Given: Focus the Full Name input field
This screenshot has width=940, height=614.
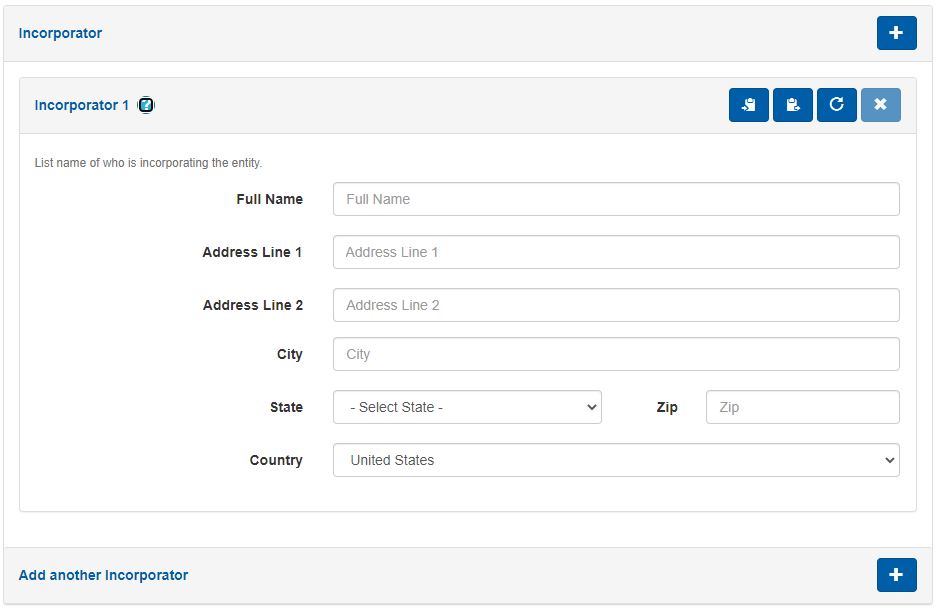Looking at the screenshot, I should [x=615, y=199].
